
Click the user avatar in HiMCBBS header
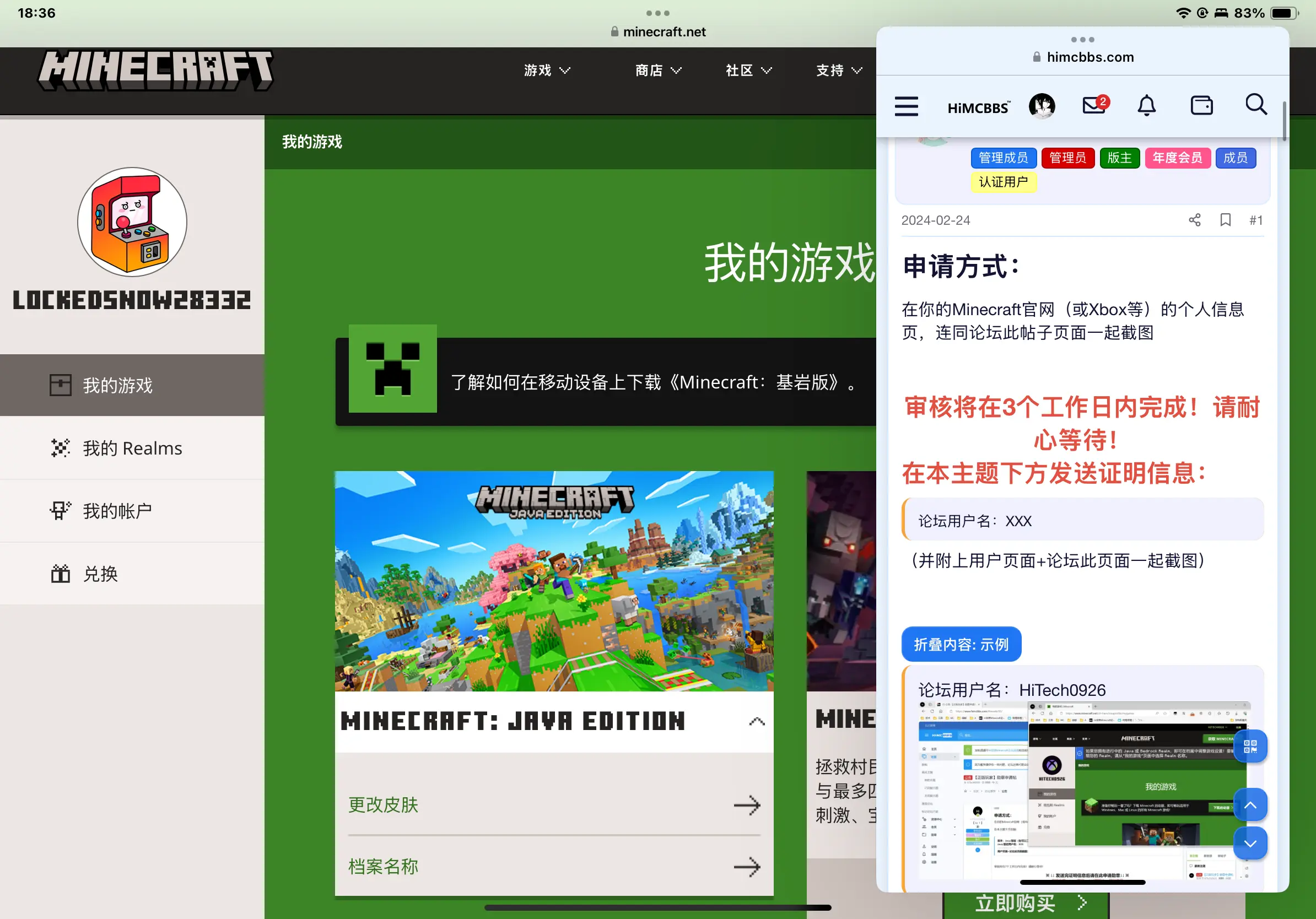point(1042,106)
